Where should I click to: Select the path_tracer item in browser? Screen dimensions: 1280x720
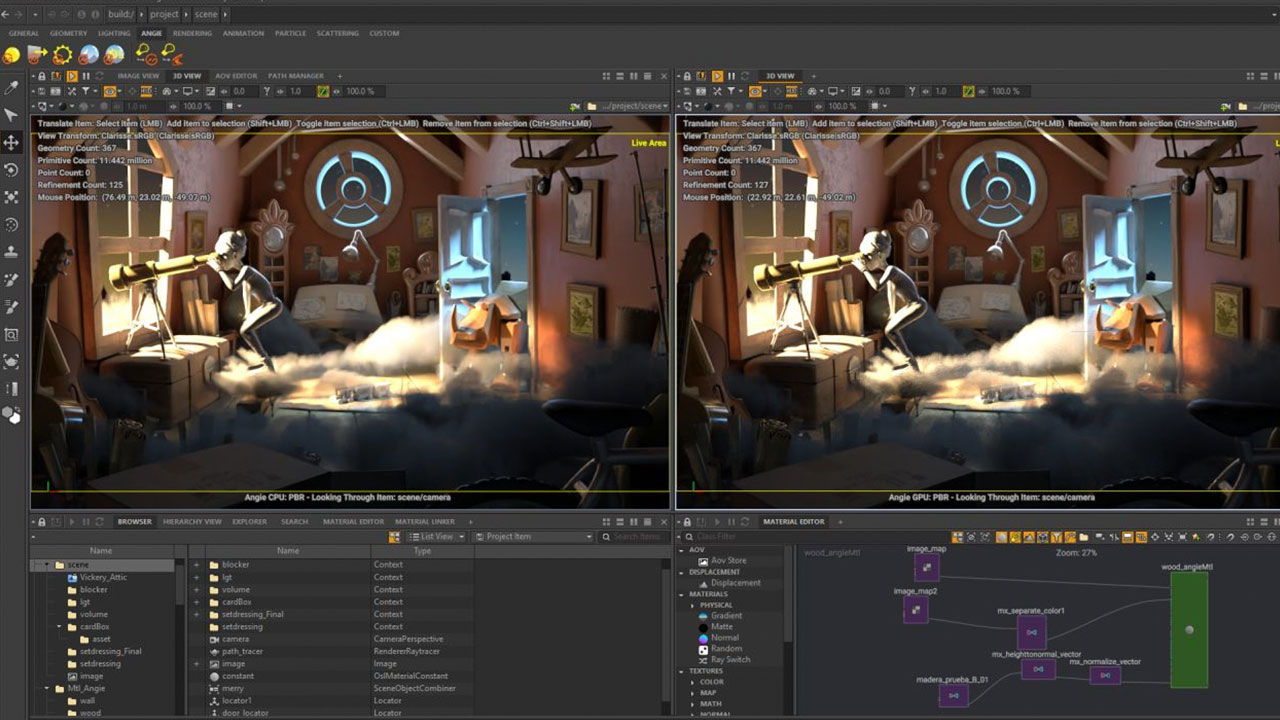(242, 651)
